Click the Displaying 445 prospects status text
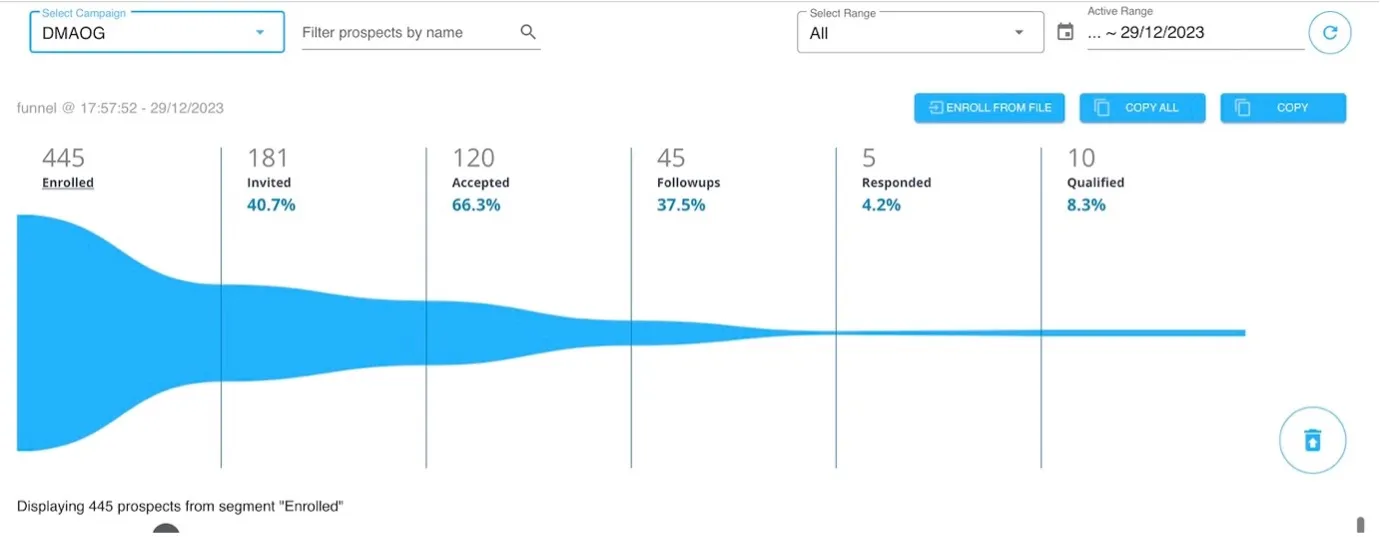 coord(180,507)
